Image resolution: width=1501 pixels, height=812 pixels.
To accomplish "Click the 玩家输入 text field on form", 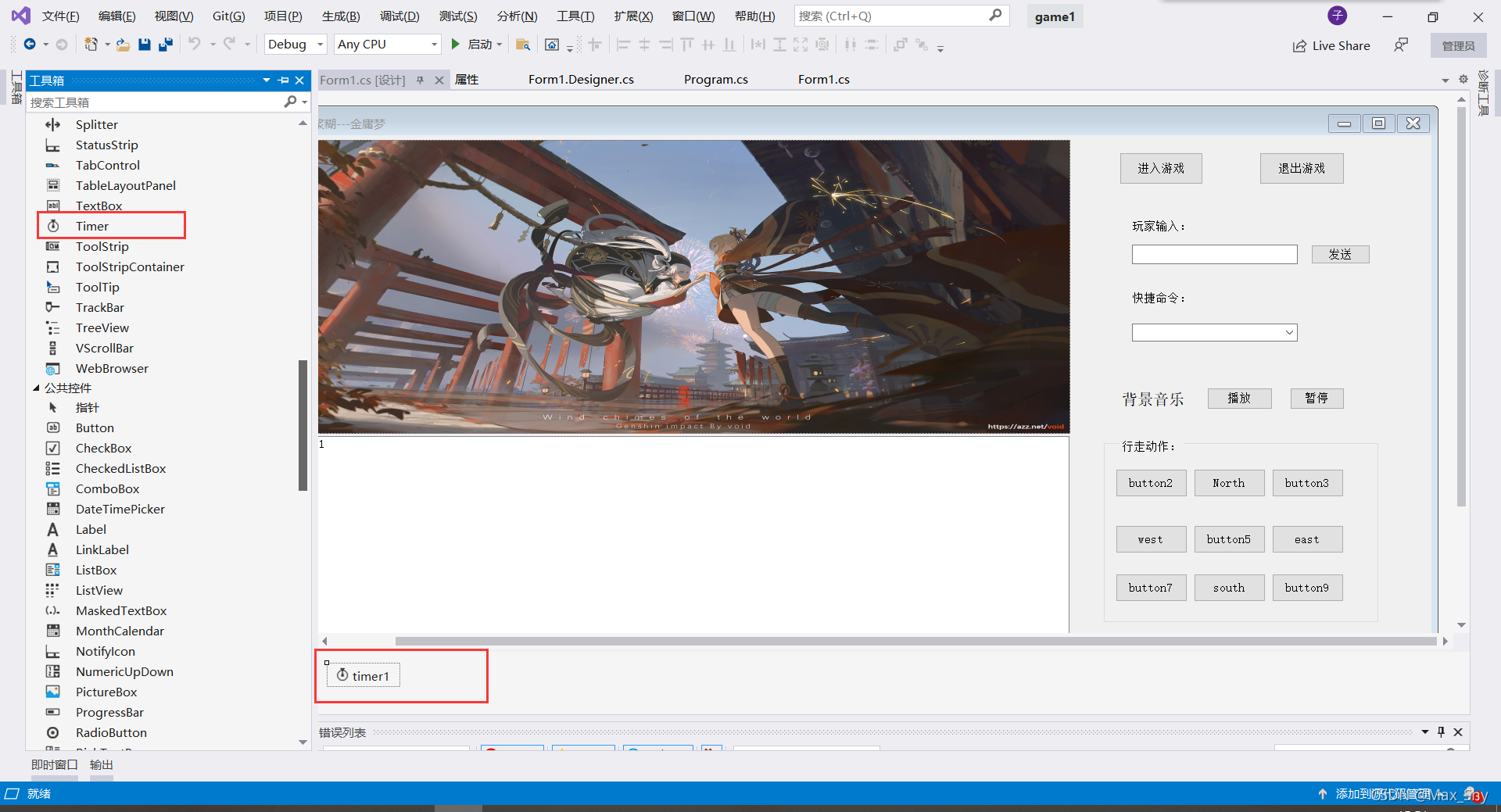I will click(1214, 254).
